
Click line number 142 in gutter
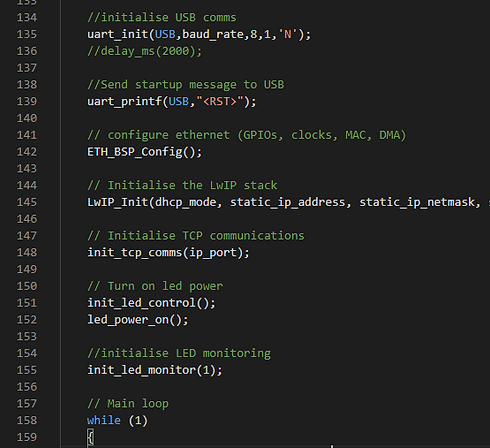coord(27,152)
